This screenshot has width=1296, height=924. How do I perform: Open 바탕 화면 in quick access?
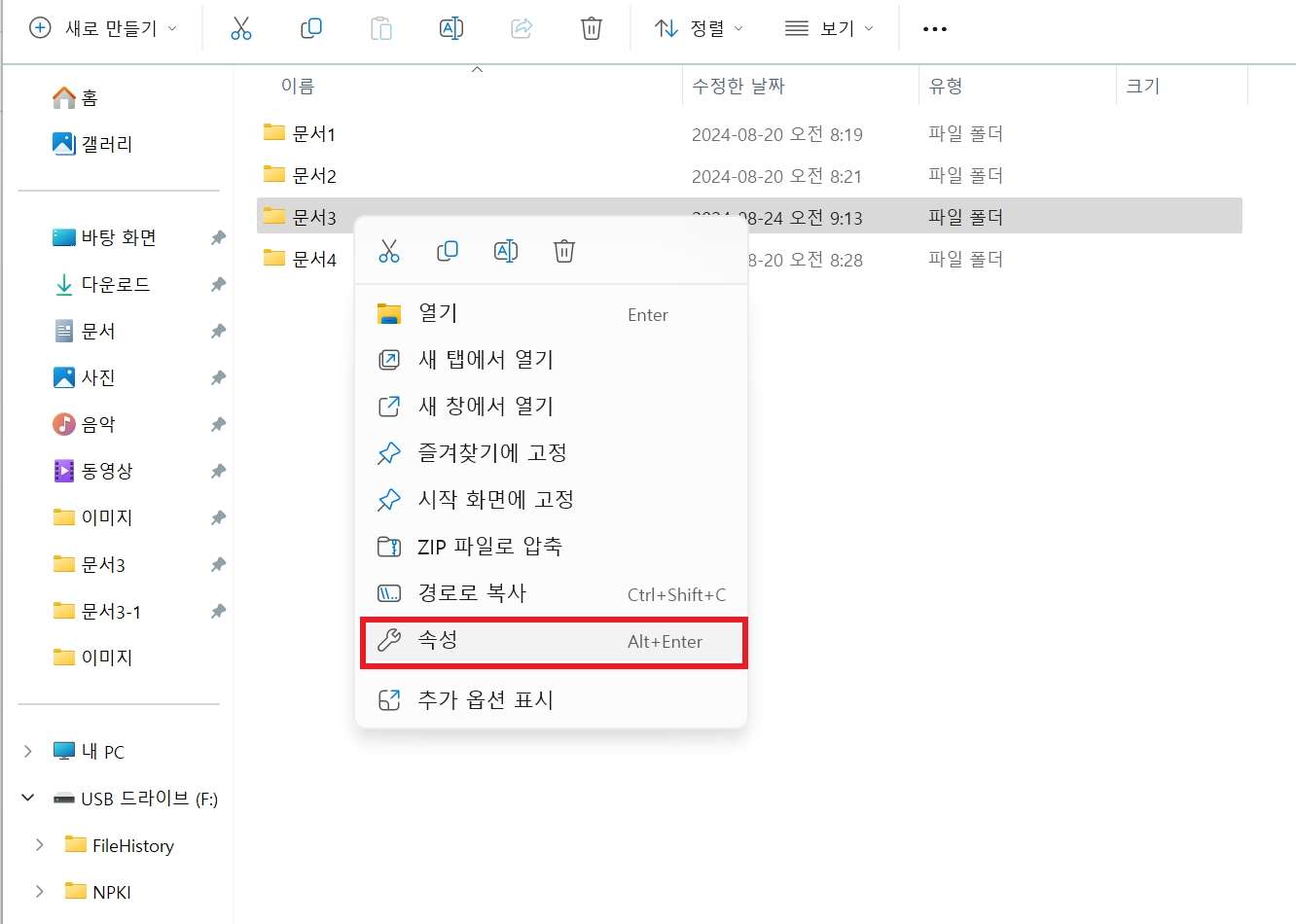pyautogui.click(x=105, y=237)
